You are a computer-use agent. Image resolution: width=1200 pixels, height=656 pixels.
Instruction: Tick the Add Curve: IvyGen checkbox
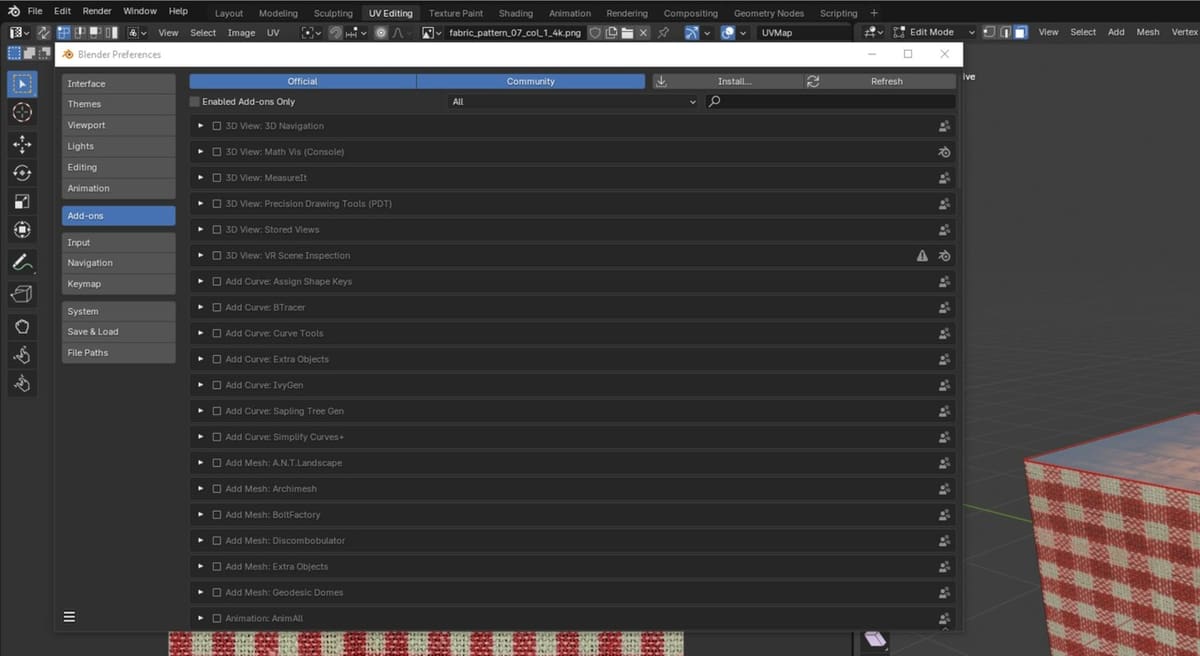click(216, 385)
